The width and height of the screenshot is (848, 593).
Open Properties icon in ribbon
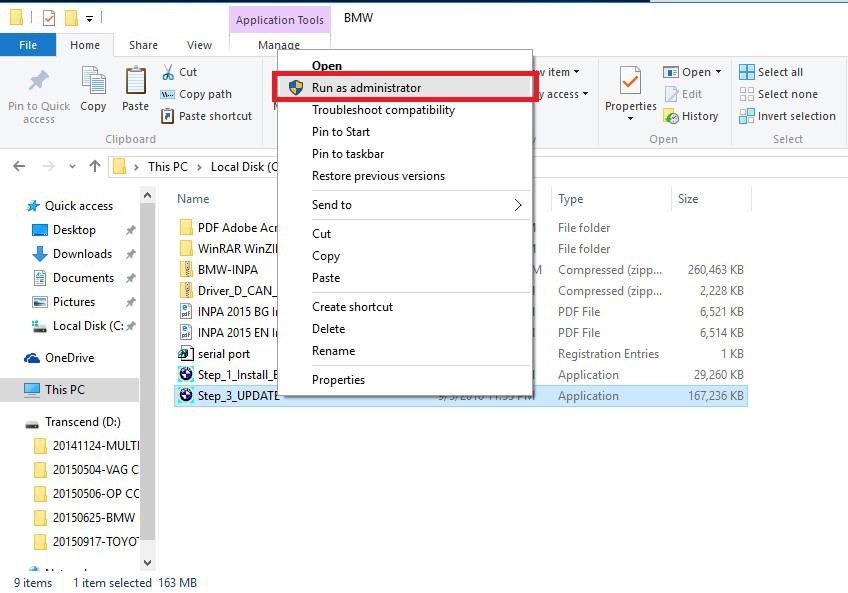[631, 81]
